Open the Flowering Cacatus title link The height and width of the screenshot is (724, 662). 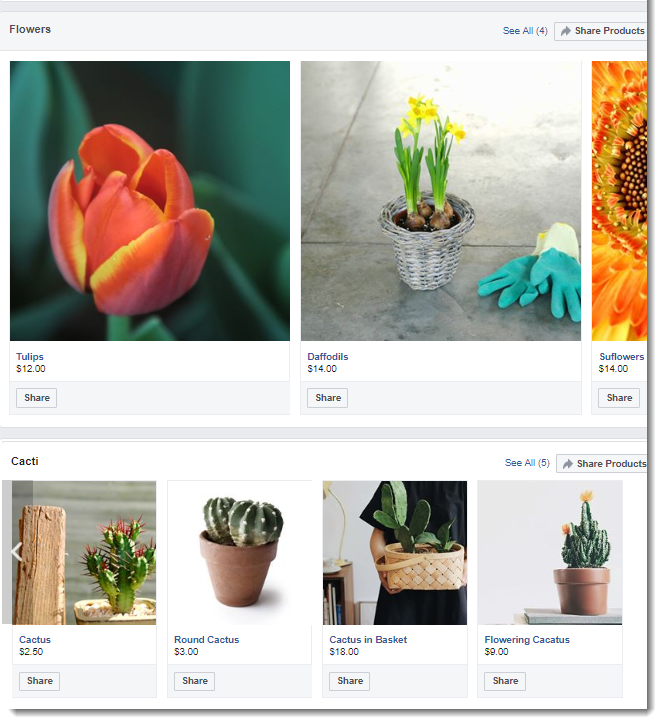click(x=527, y=640)
